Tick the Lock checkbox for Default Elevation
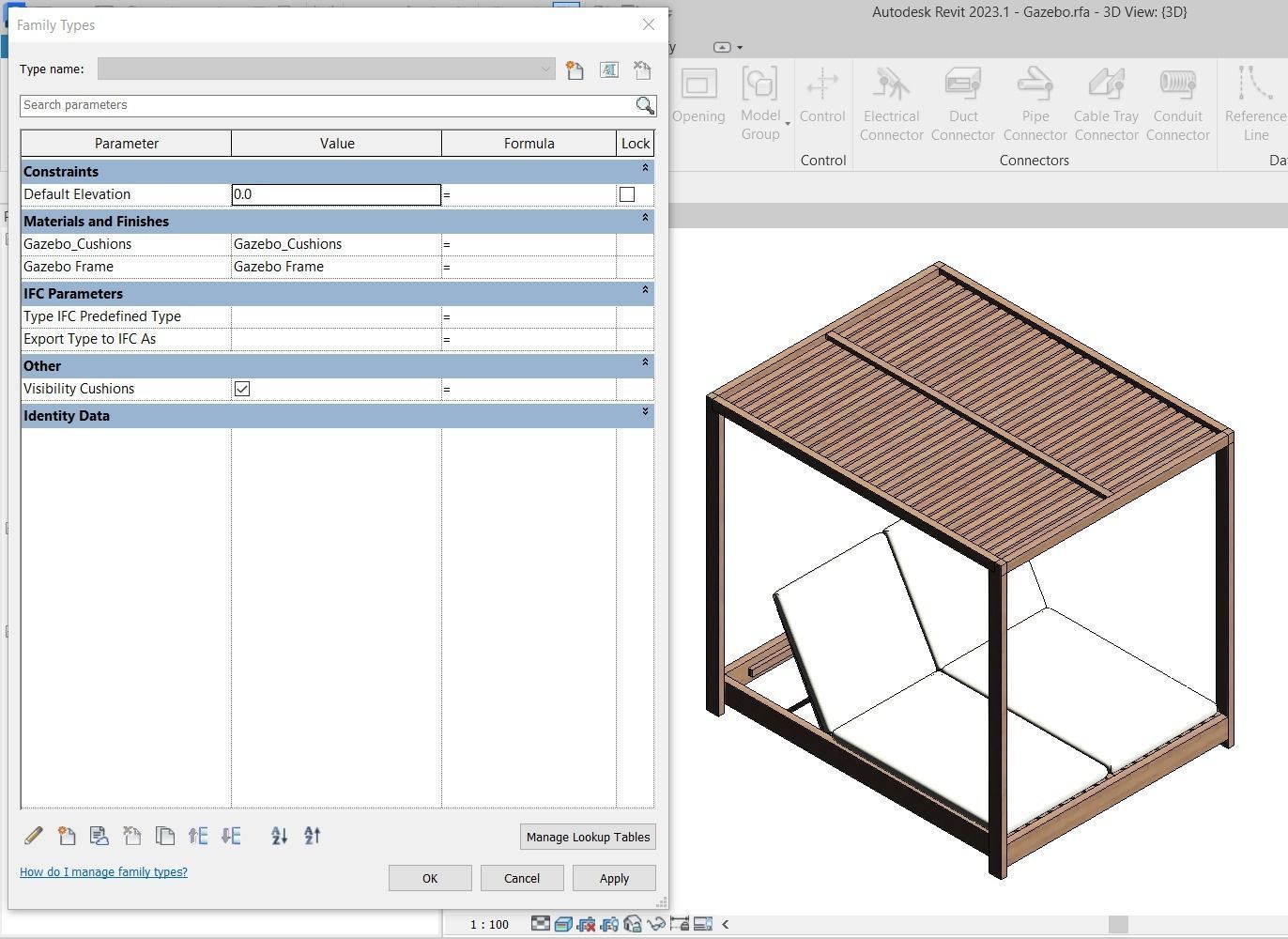Image resolution: width=1288 pixels, height=939 pixels. pos(627,194)
